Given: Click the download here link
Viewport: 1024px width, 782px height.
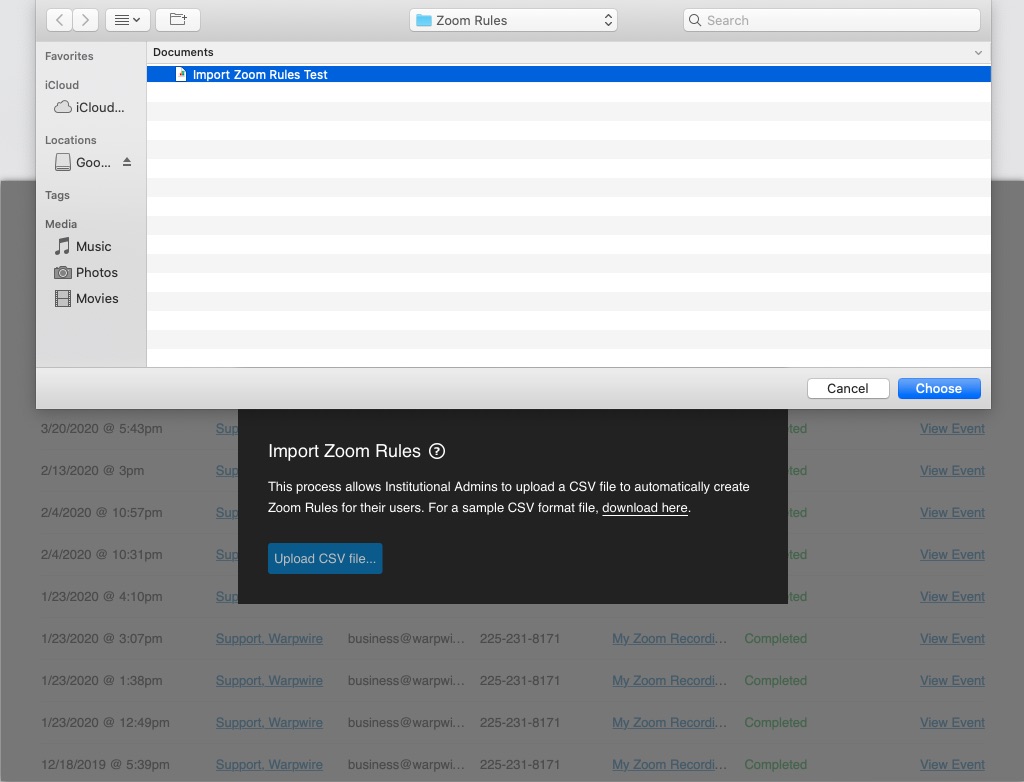Looking at the screenshot, I should pos(645,508).
